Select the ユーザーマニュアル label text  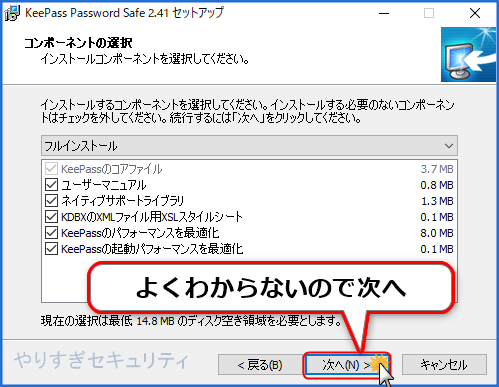tap(104, 185)
